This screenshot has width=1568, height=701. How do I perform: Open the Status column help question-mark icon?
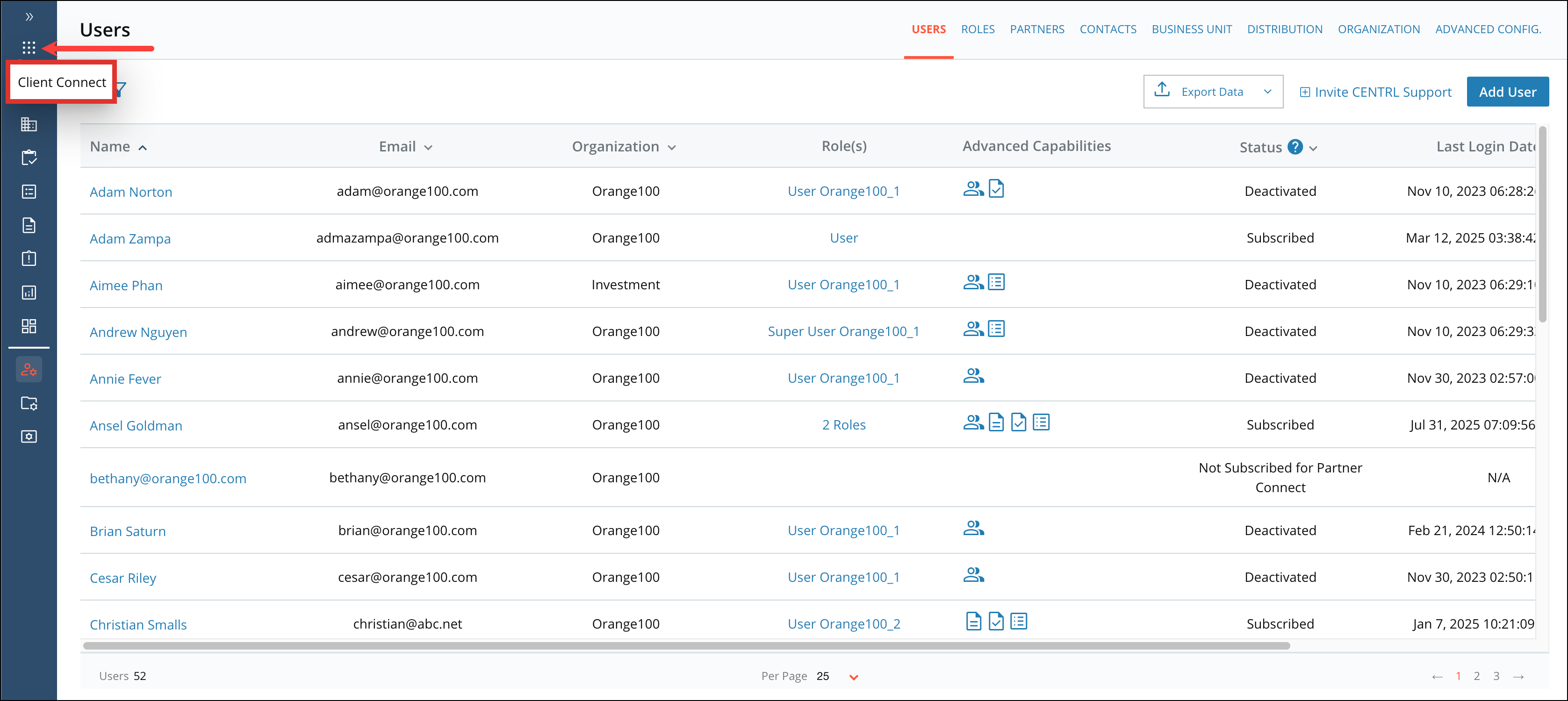click(x=1295, y=147)
